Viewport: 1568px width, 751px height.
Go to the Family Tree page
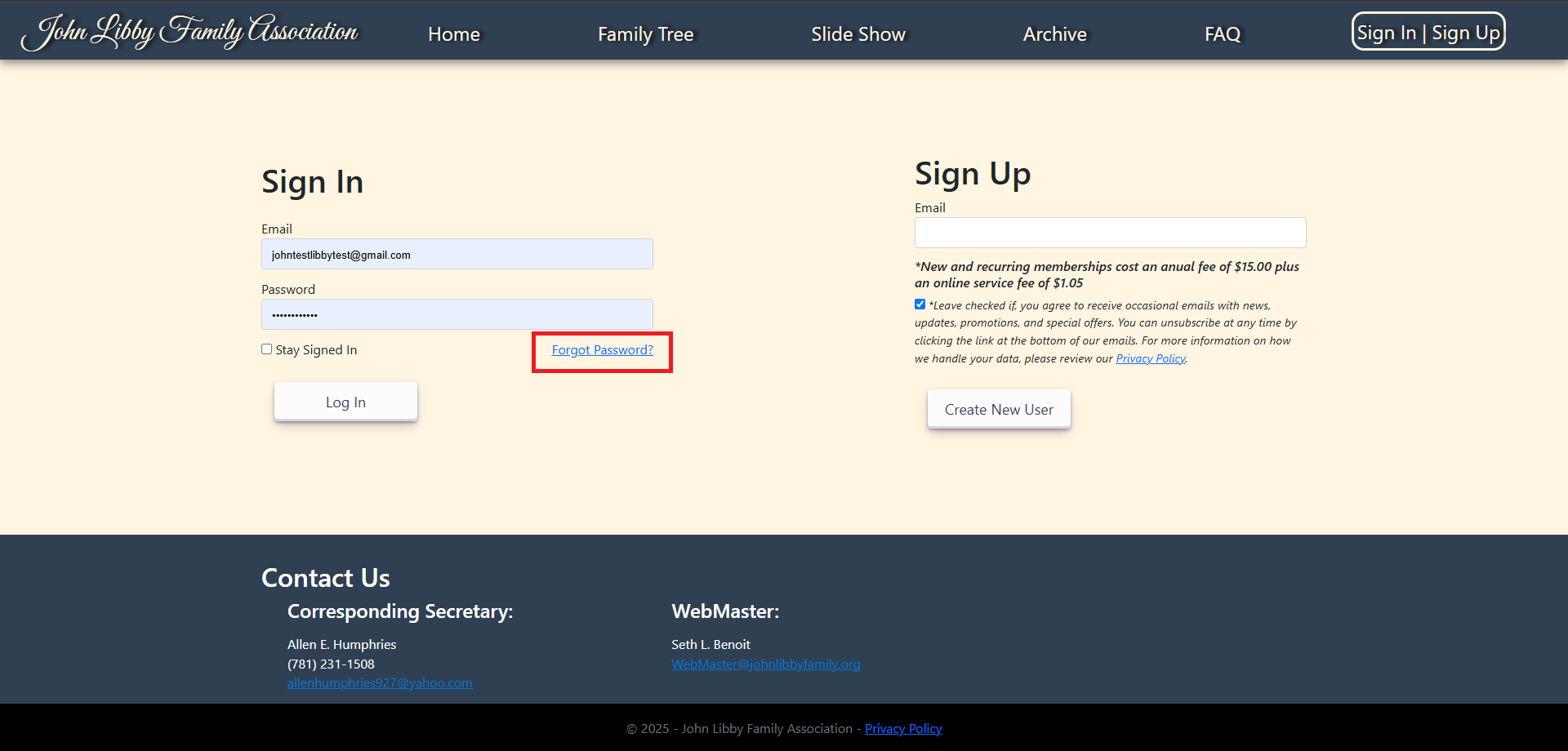[x=646, y=34]
